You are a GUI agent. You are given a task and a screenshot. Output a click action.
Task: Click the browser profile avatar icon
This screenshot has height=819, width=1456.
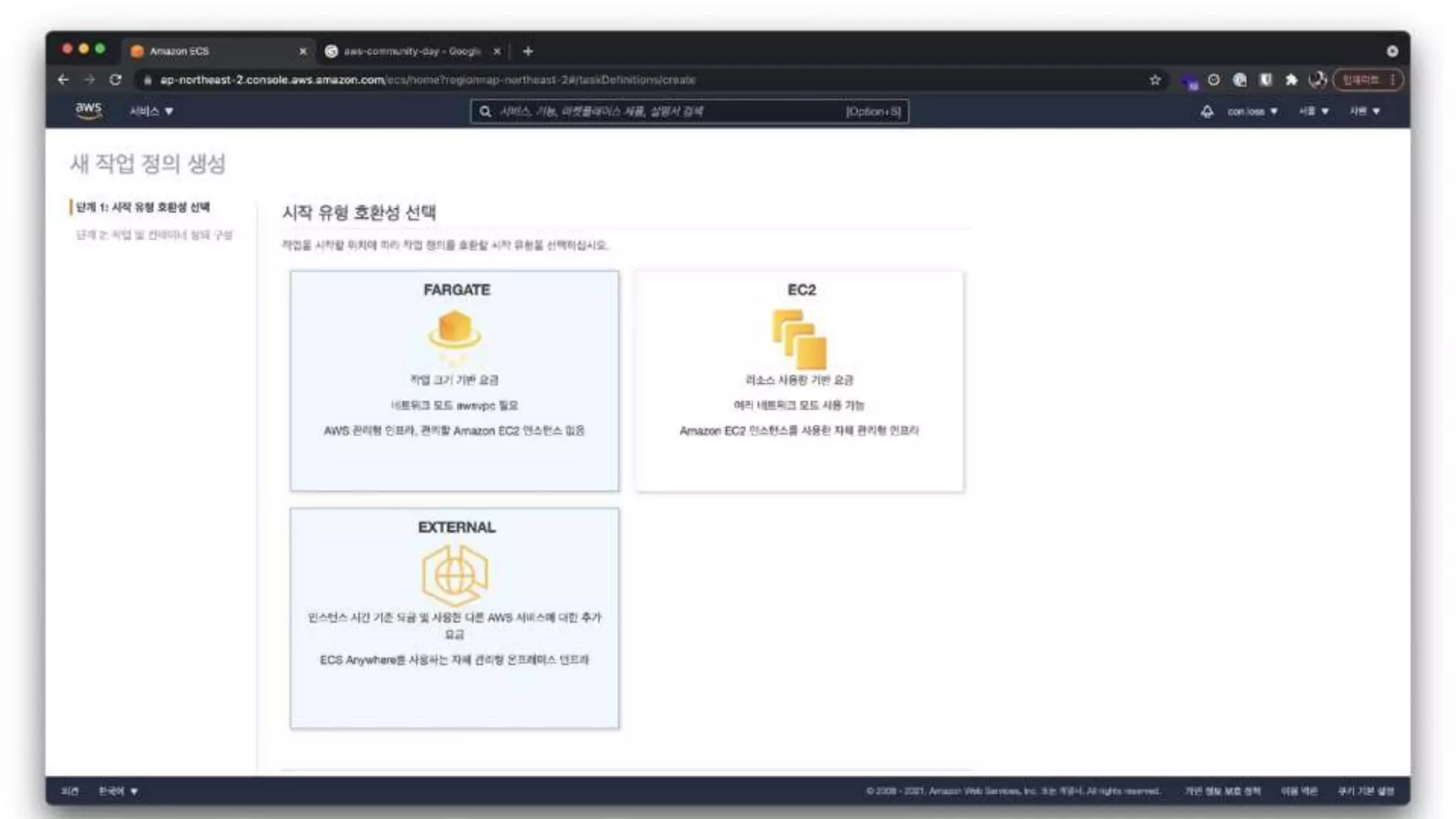coord(1317,80)
